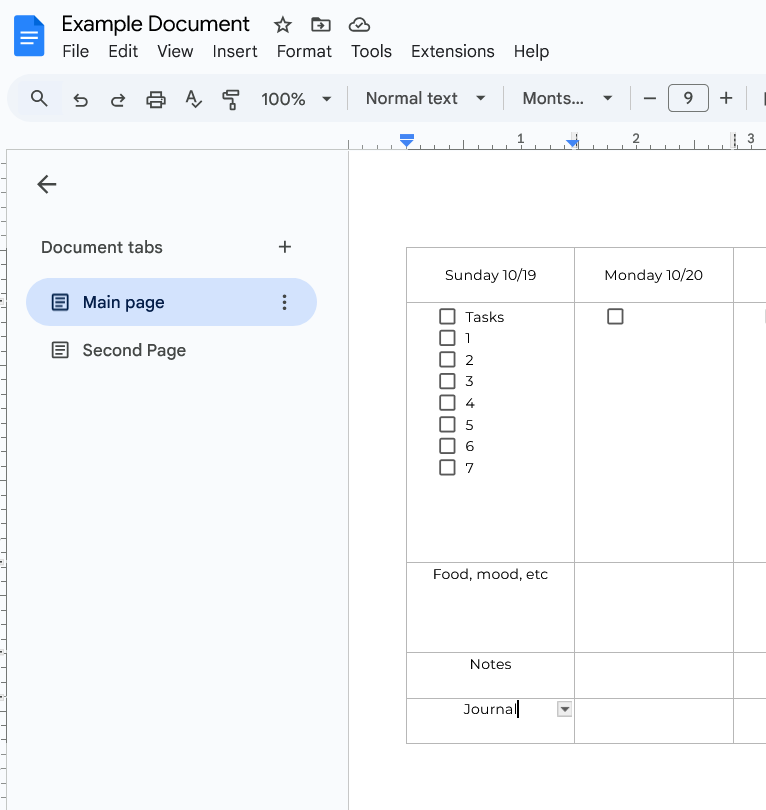Check the Tasks checkbox under Sunday
The image size is (766, 810).
click(447, 317)
